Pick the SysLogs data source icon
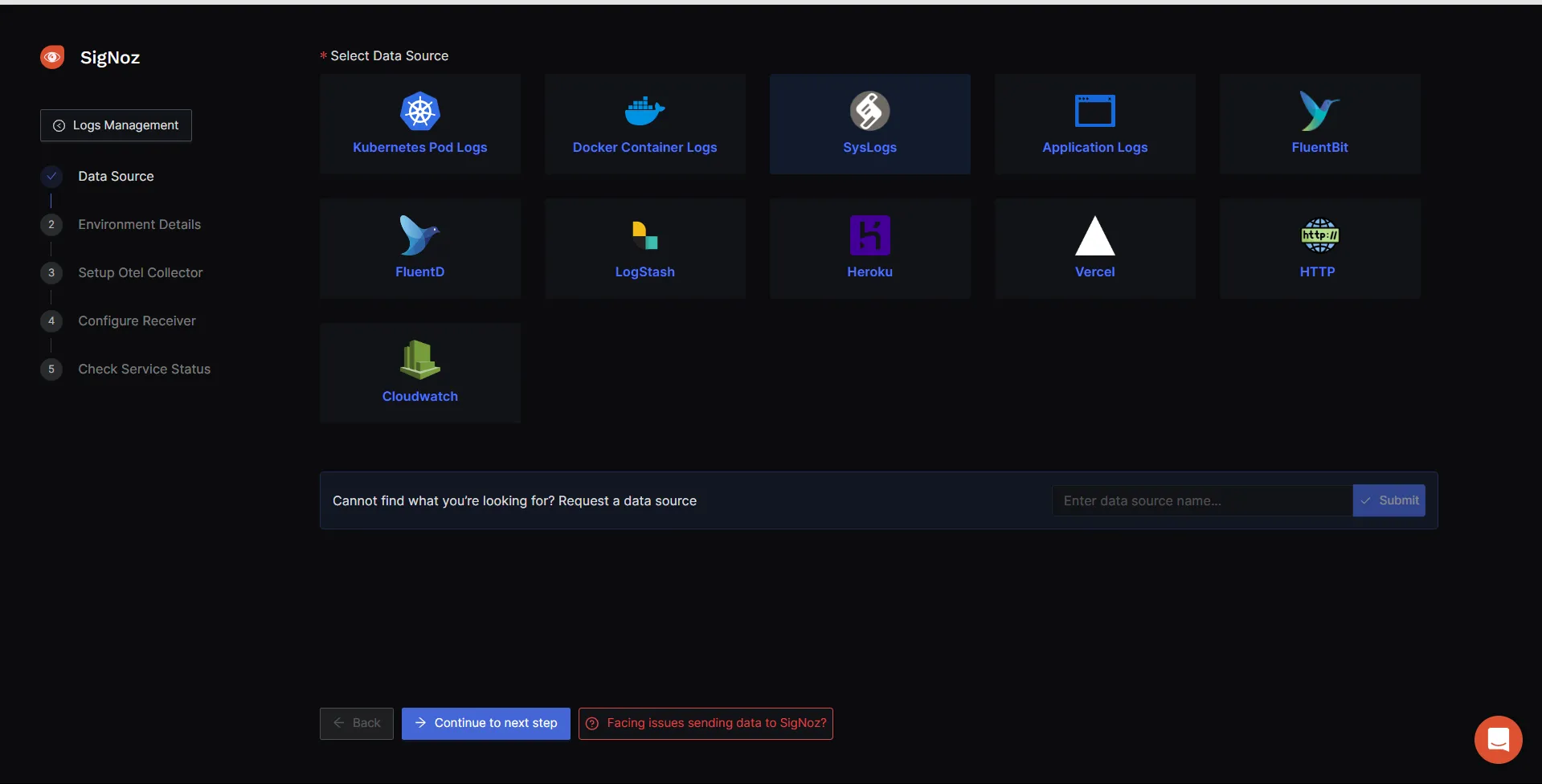The height and width of the screenshot is (784, 1542). coord(869,112)
